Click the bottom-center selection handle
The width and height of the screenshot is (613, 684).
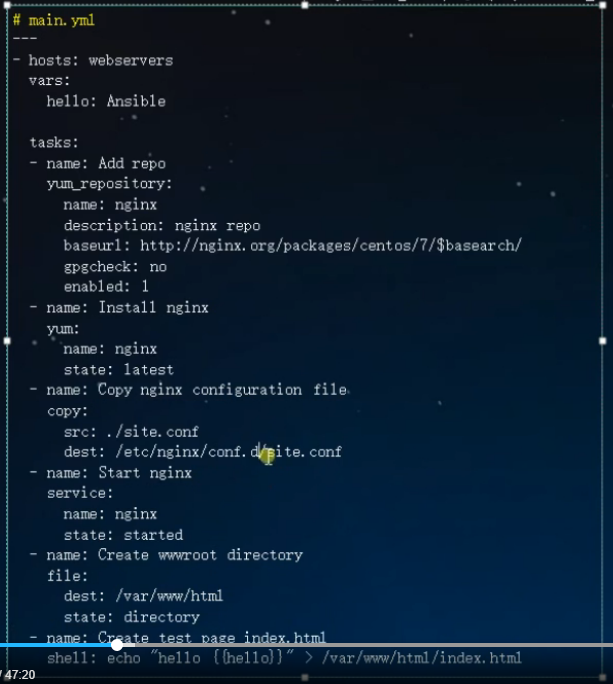click(x=305, y=677)
